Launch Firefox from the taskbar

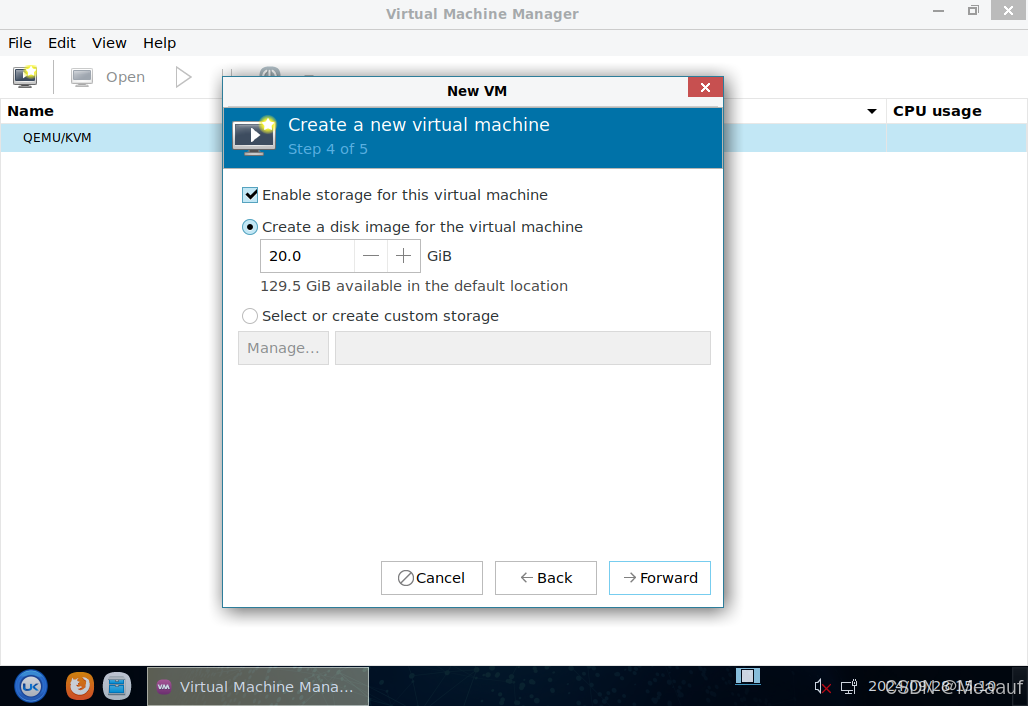[x=80, y=686]
